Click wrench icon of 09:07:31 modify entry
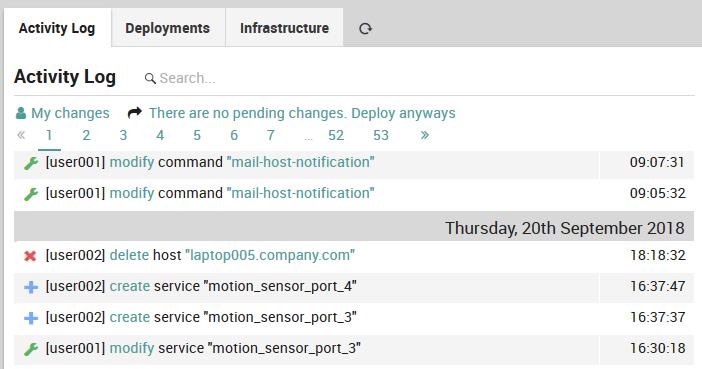The height and width of the screenshot is (369, 702). point(30,163)
